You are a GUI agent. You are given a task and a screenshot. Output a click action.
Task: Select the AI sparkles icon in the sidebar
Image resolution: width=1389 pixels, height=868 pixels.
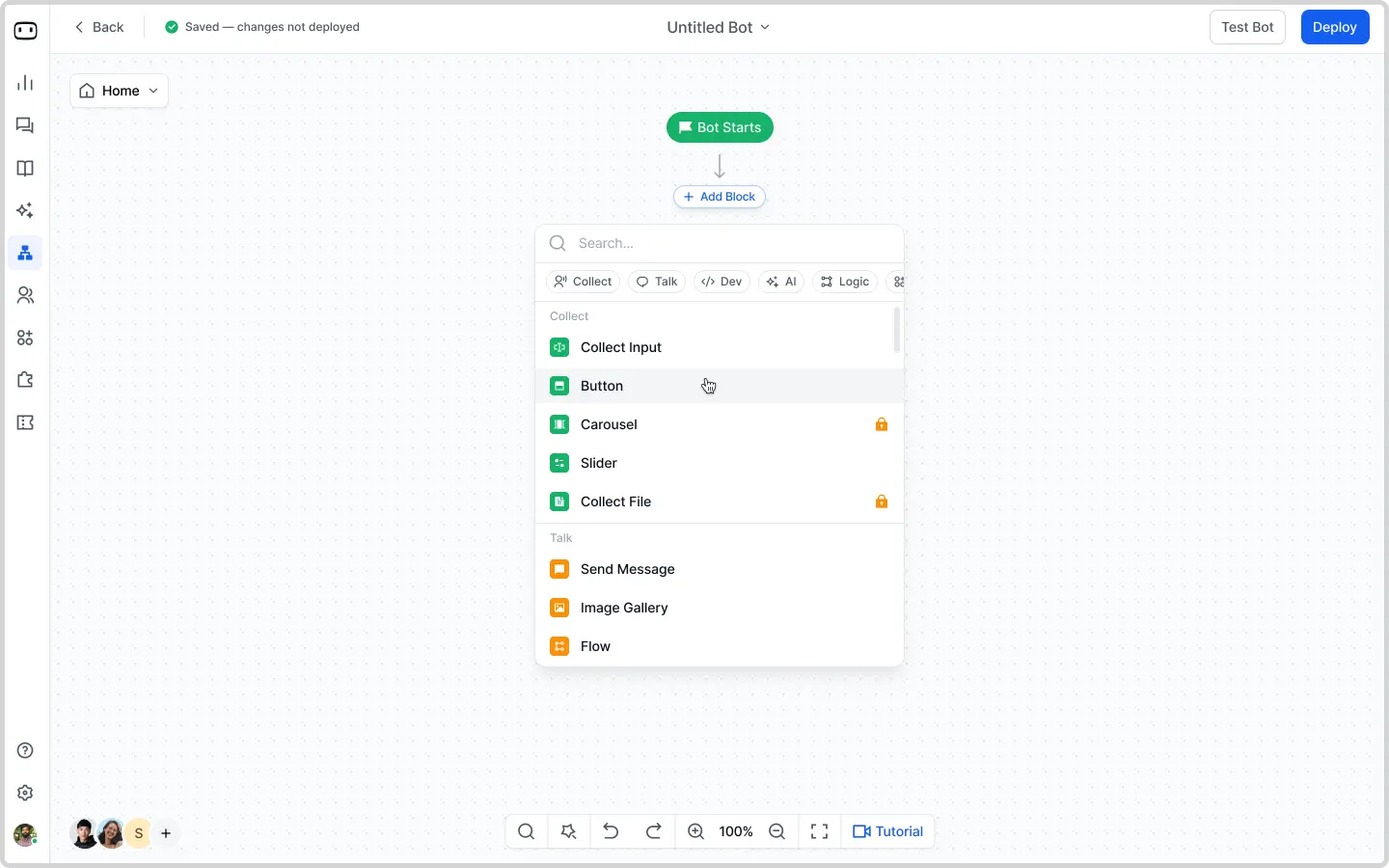coord(25,211)
